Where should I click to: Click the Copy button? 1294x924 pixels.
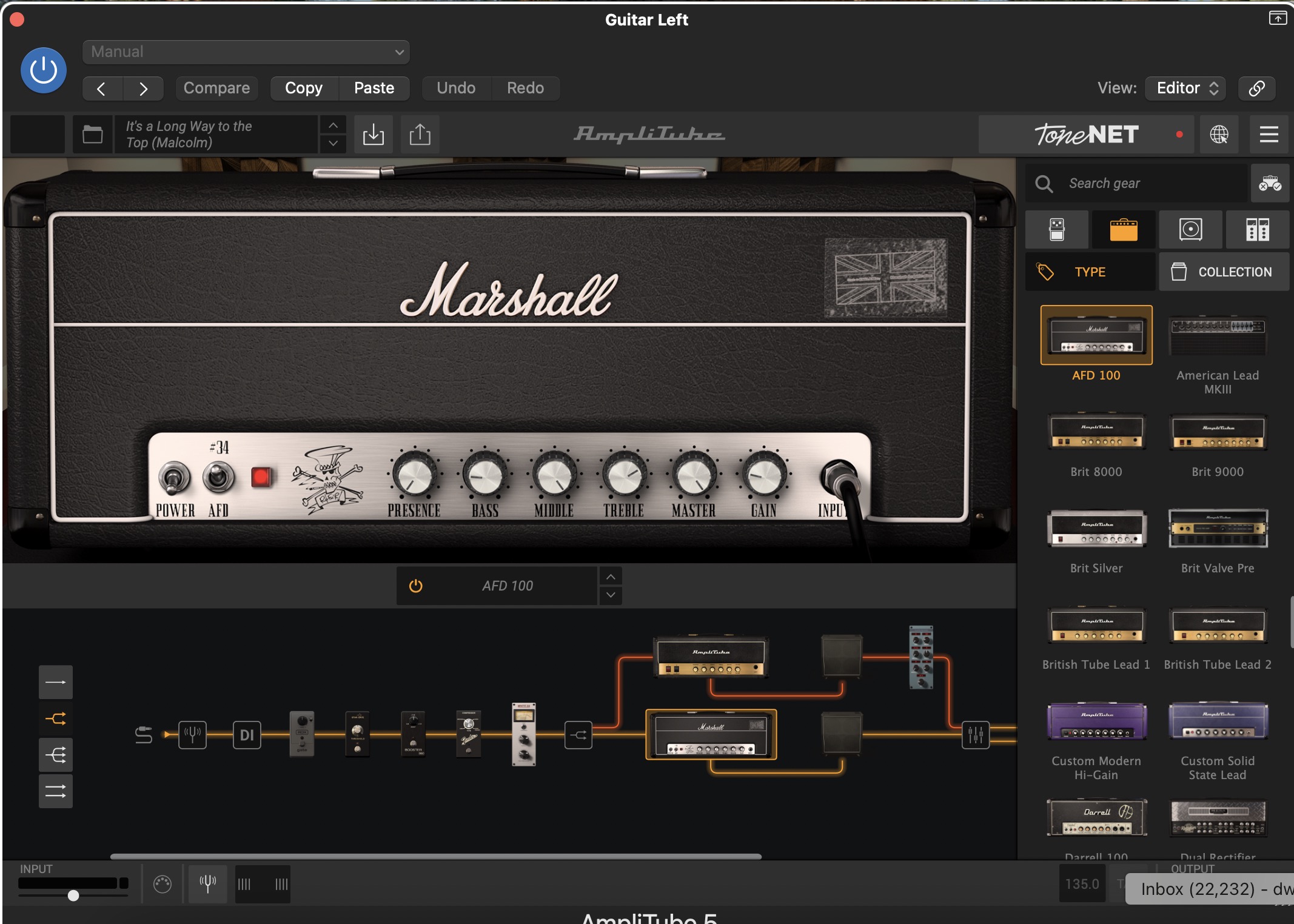304,89
